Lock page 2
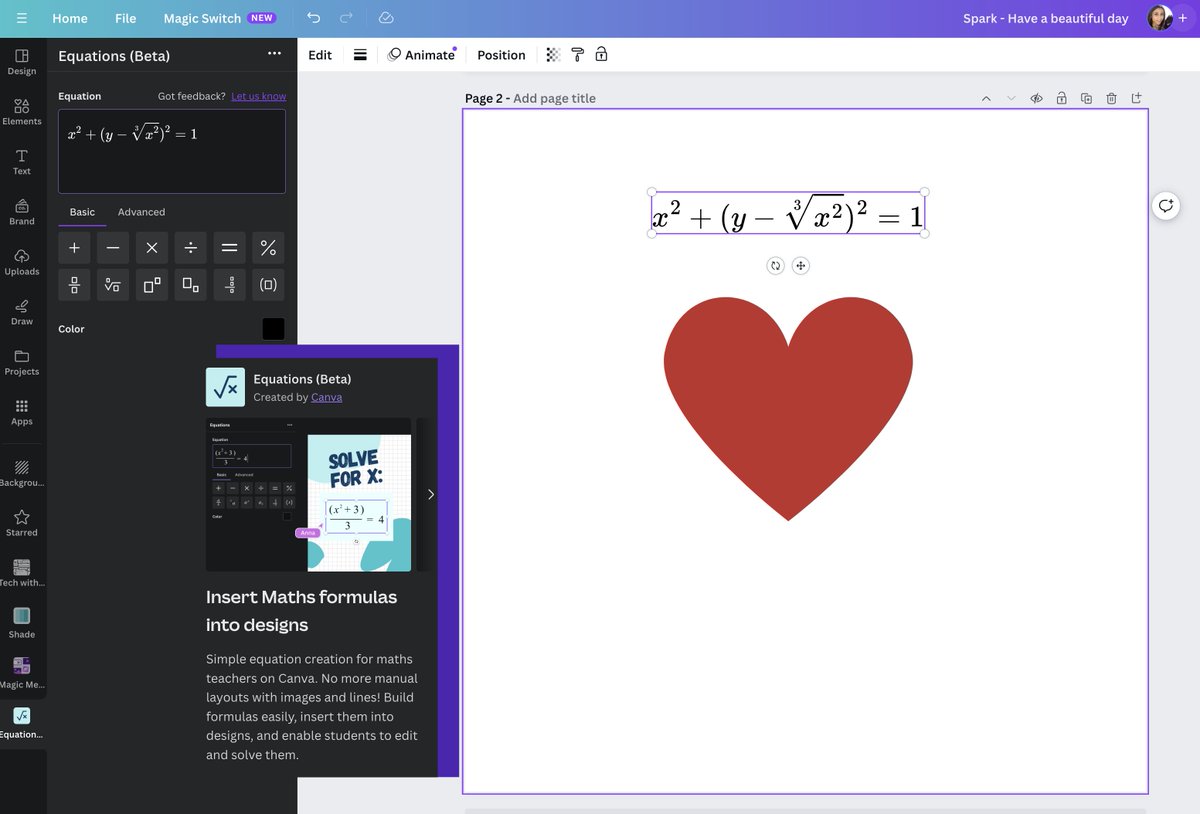Image resolution: width=1200 pixels, height=814 pixels. click(1060, 97)
